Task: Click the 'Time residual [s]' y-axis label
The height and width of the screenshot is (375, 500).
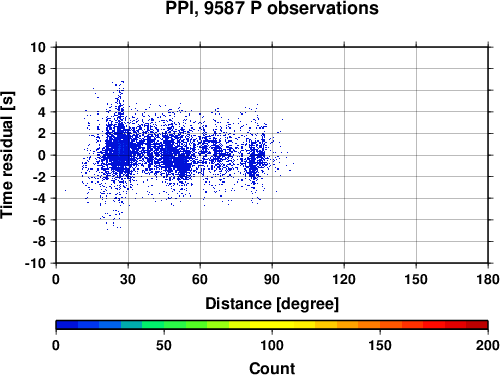Action: 7,155
